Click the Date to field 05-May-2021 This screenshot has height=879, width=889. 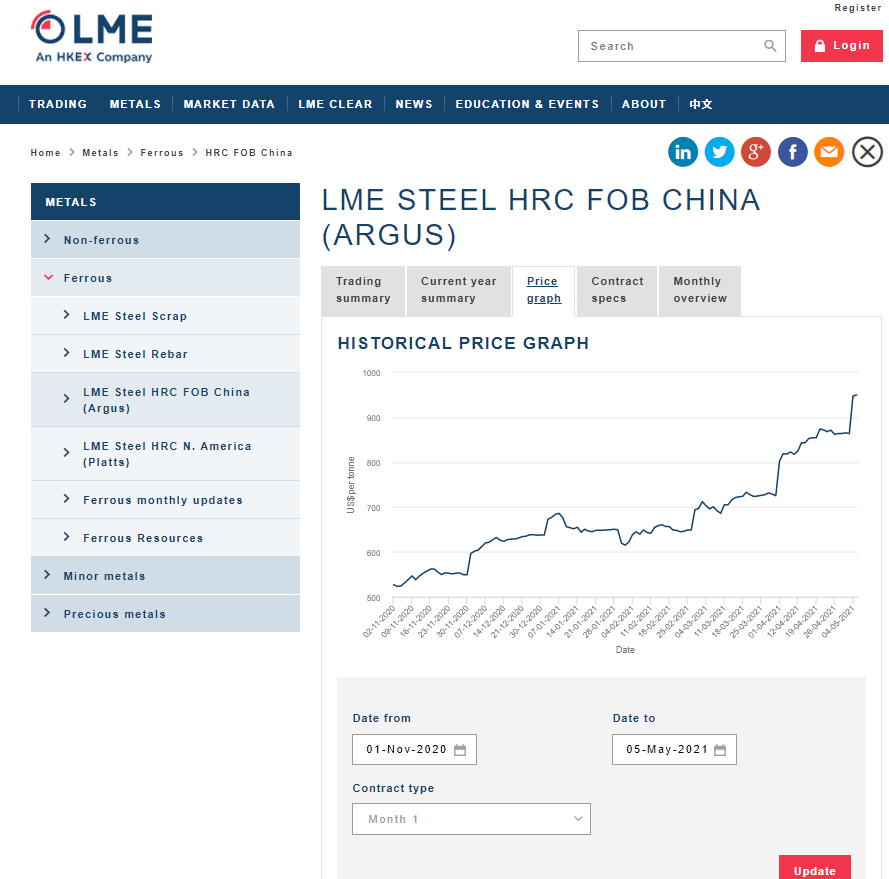point(674,750)
